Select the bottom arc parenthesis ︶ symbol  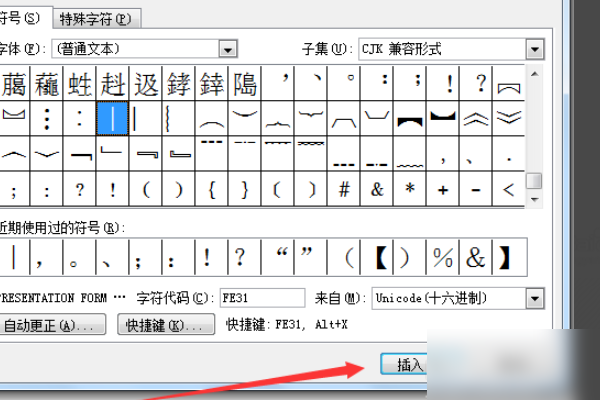point(245,118)
